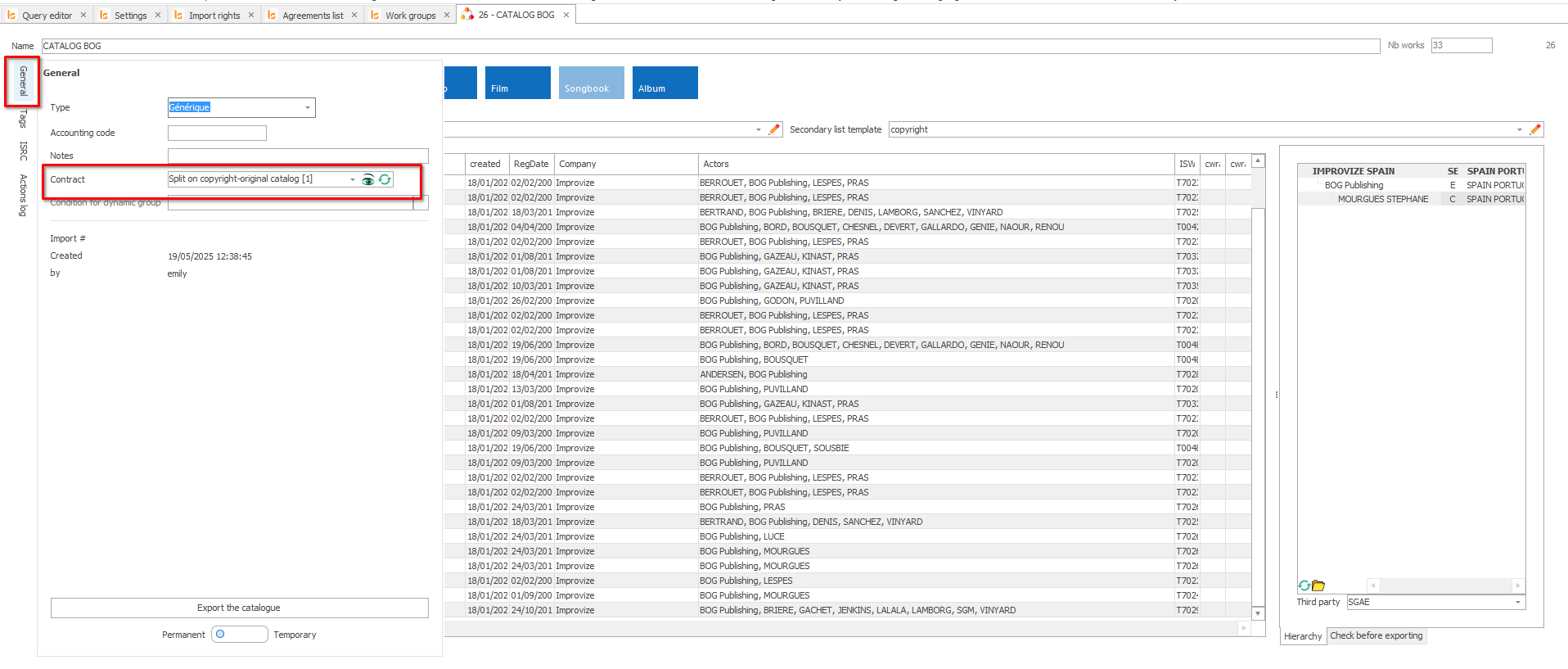Close the Query editor tab
The height and width of the screenshot is (669, 1568).
pos(83,15)
